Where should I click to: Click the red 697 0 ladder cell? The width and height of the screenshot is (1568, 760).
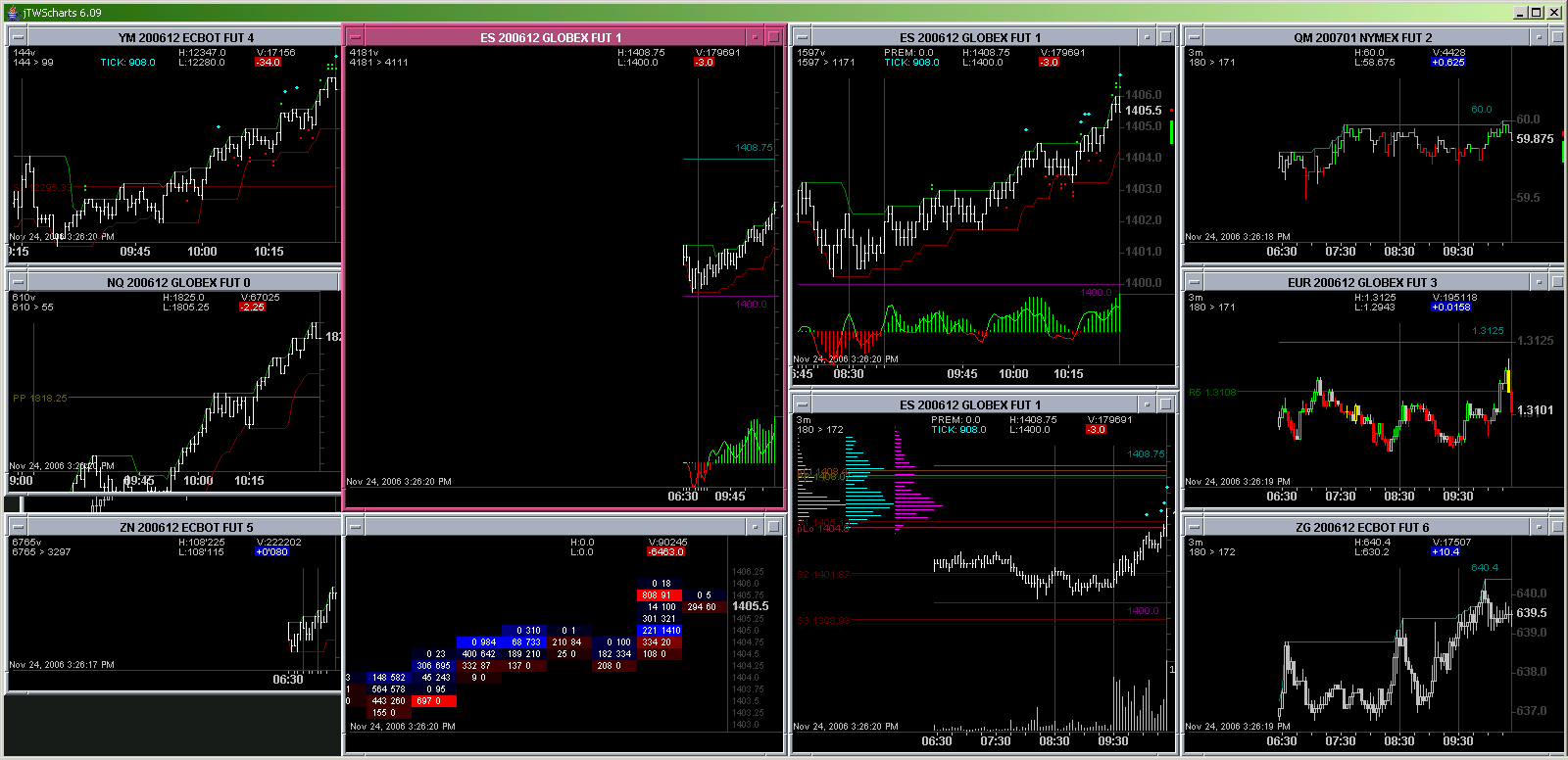point(434,700)
